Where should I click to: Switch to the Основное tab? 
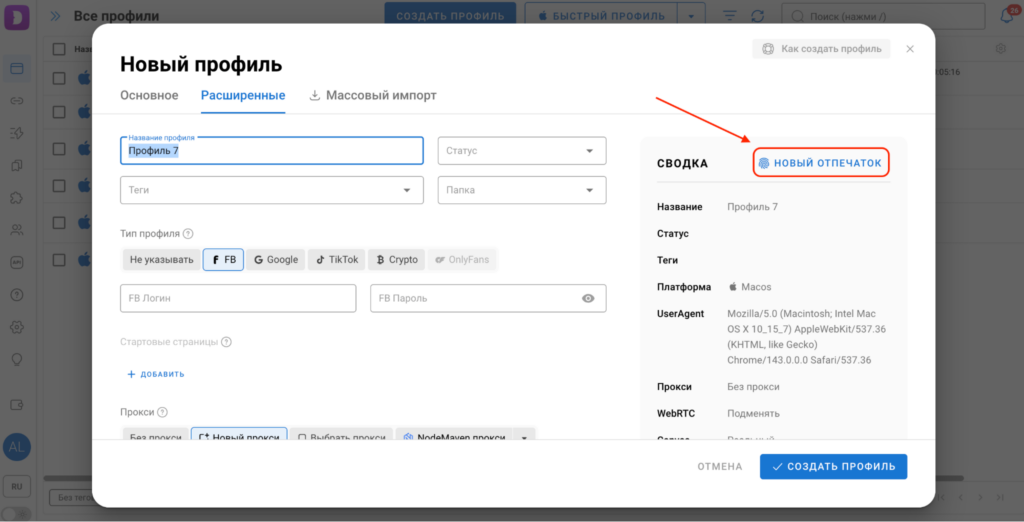[149, 96]
